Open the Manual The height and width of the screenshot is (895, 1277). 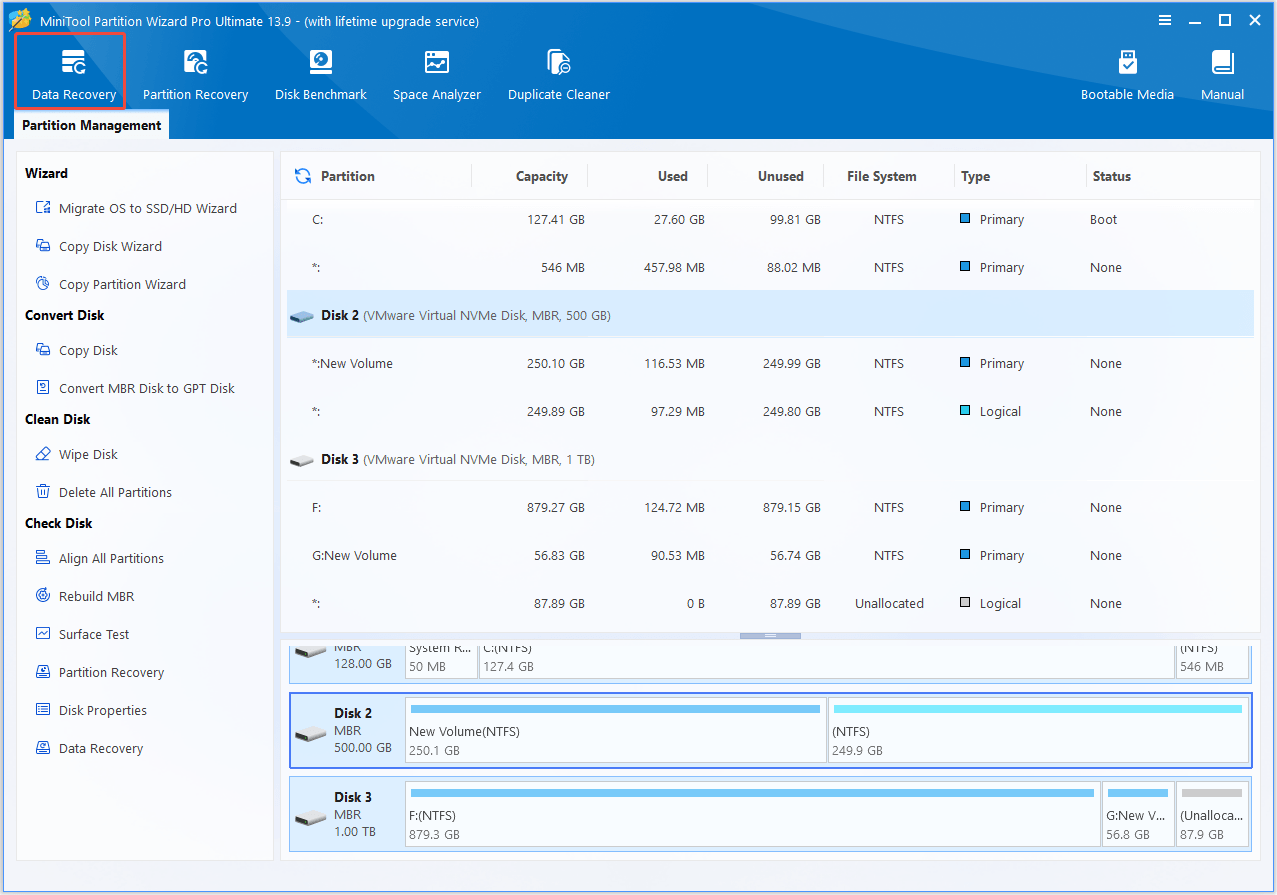1222,75
